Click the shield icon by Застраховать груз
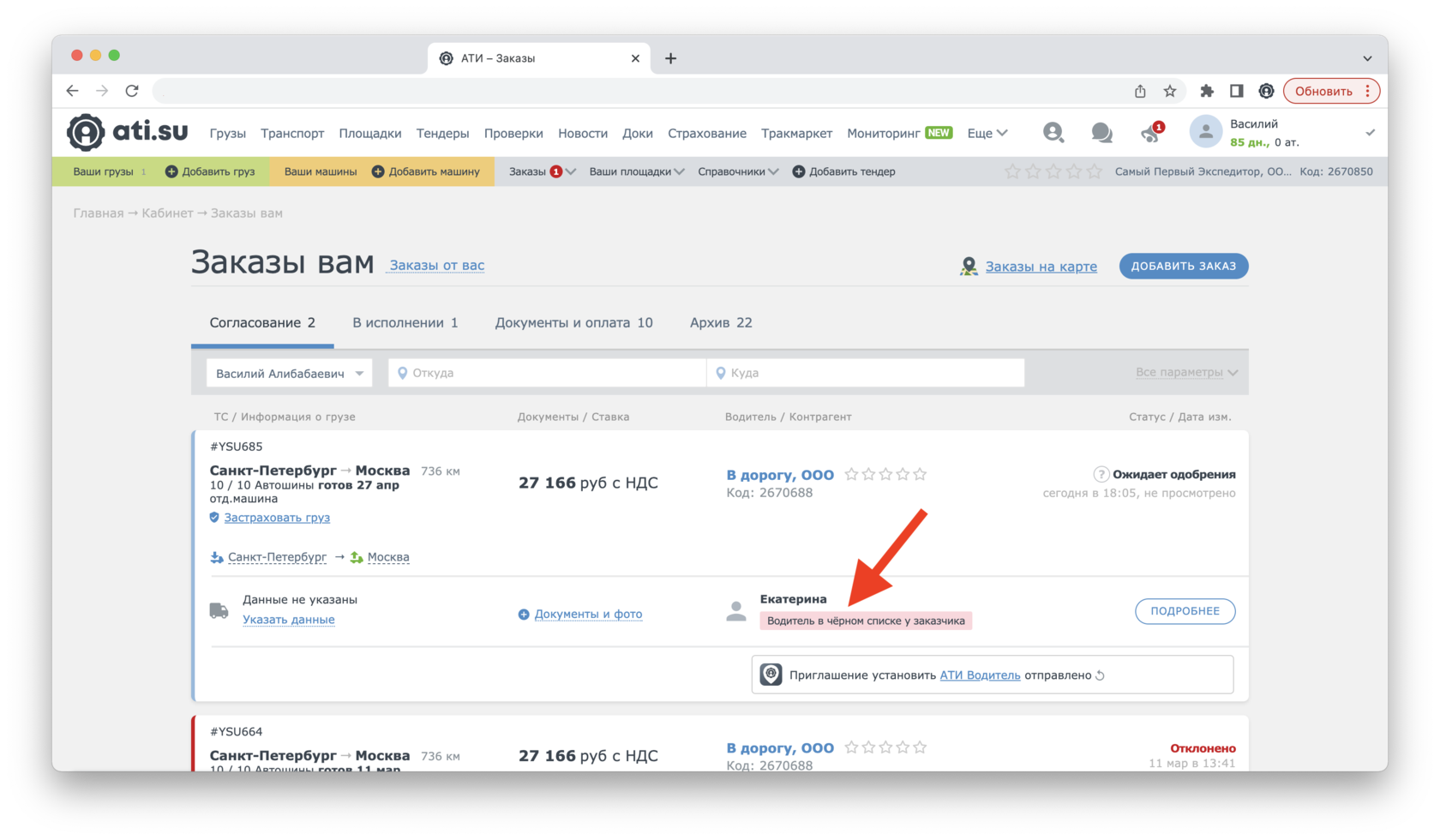The image size is (1440, 840). (214, 518)
